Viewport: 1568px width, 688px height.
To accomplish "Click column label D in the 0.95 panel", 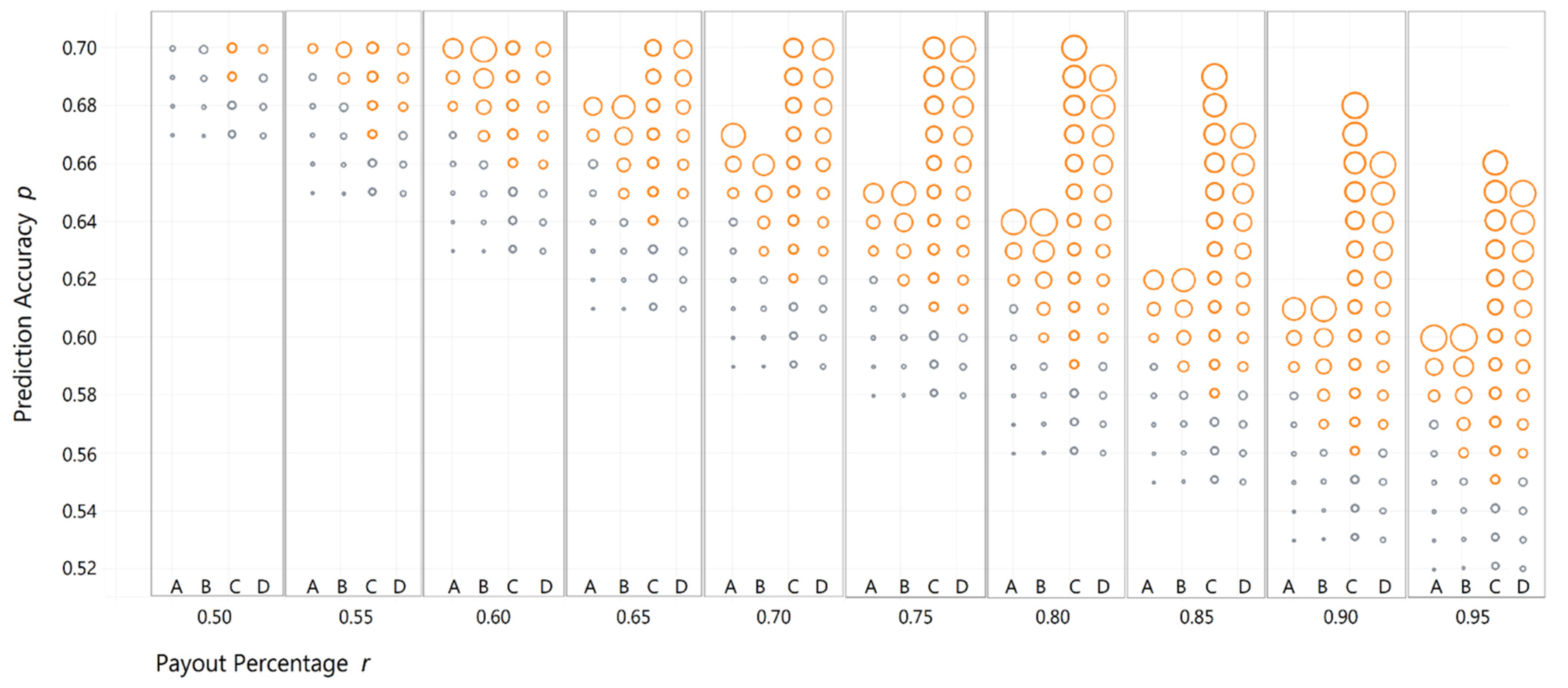I will pyautogui.click(x=1523, y=586).
